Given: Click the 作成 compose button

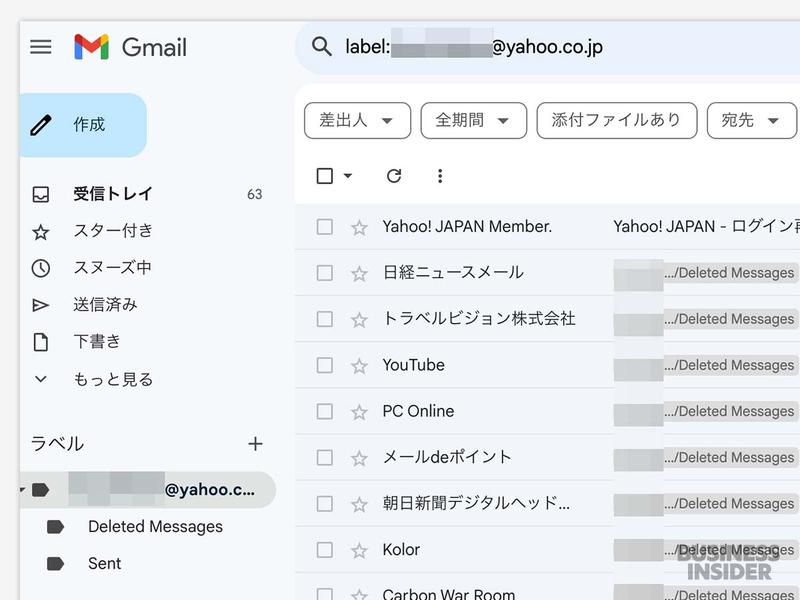Looking at the screenshot, I should [x=84, y=125].
